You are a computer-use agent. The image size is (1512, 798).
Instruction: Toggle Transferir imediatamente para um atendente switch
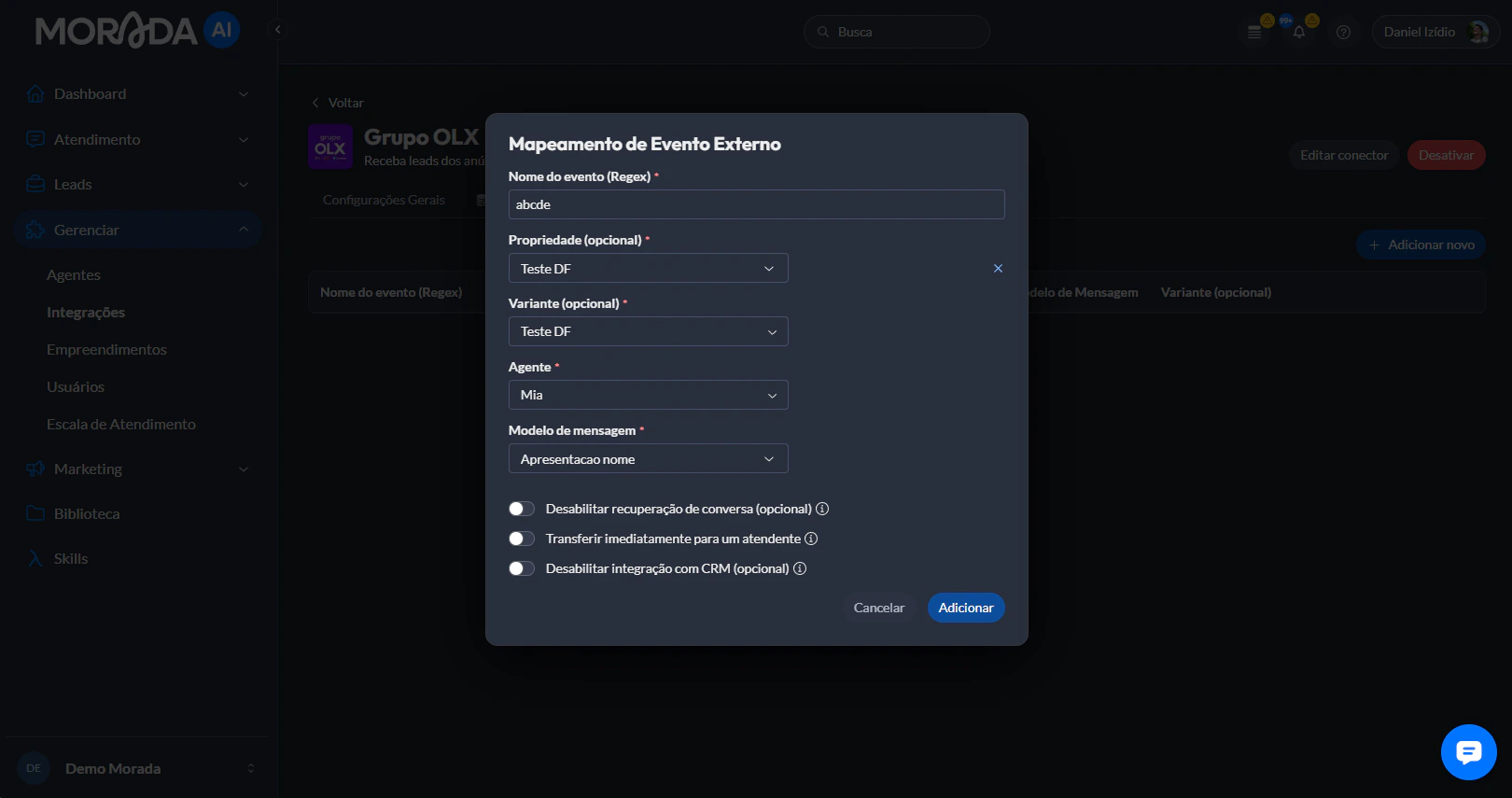(522, 539)
